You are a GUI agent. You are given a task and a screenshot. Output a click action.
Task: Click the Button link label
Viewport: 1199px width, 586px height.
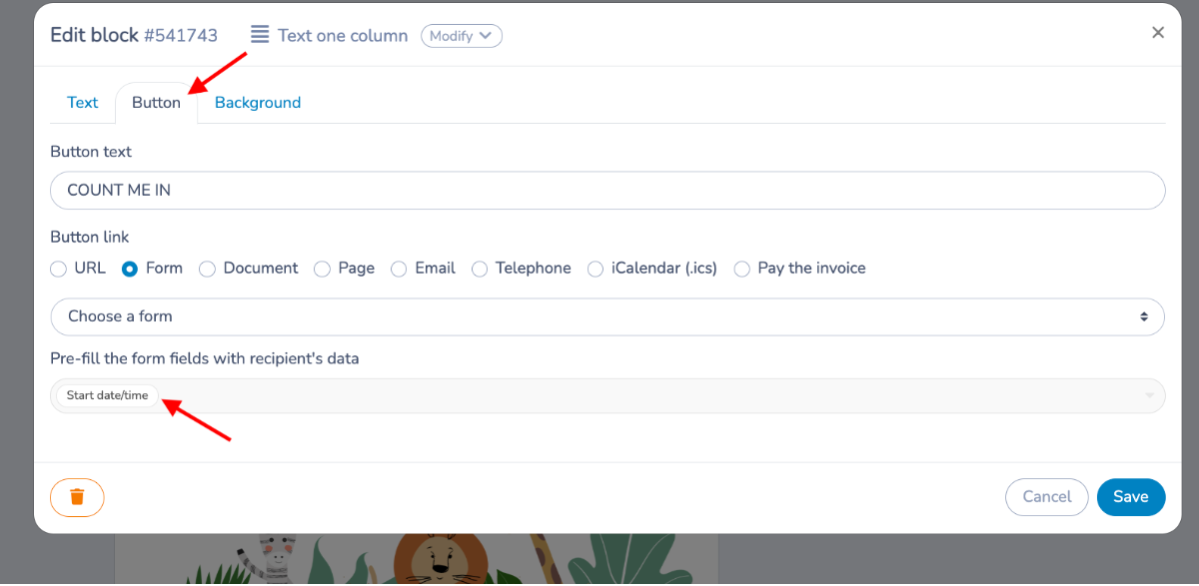click(89, 237)
